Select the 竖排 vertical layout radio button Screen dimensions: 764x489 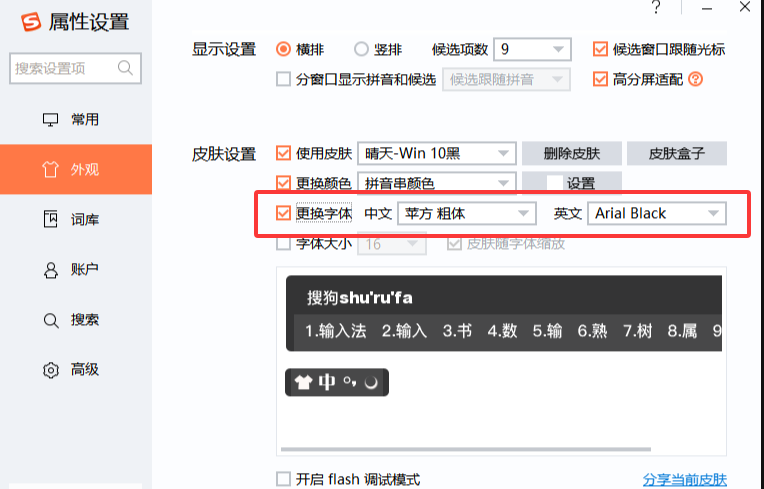(x=361, y=49)
